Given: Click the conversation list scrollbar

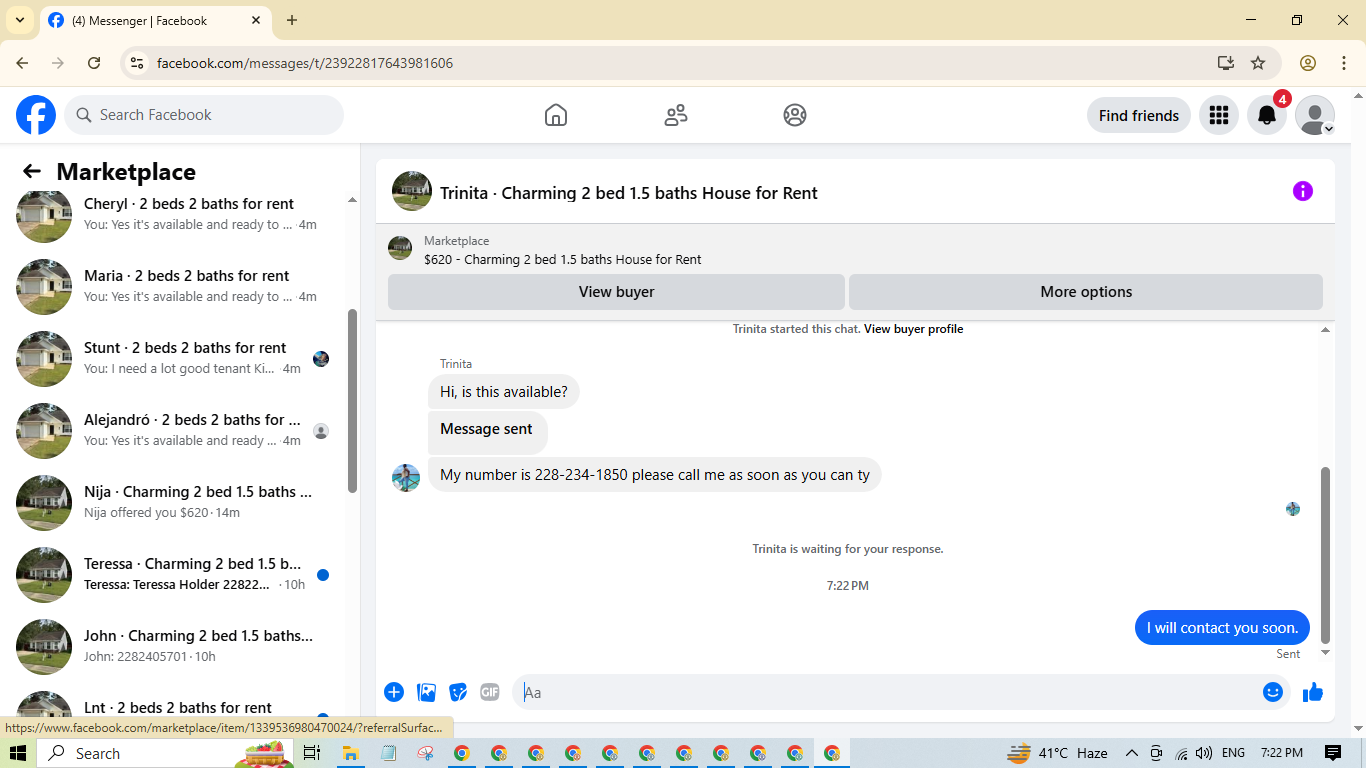Looking at the screenshot, I should (352, 400).
